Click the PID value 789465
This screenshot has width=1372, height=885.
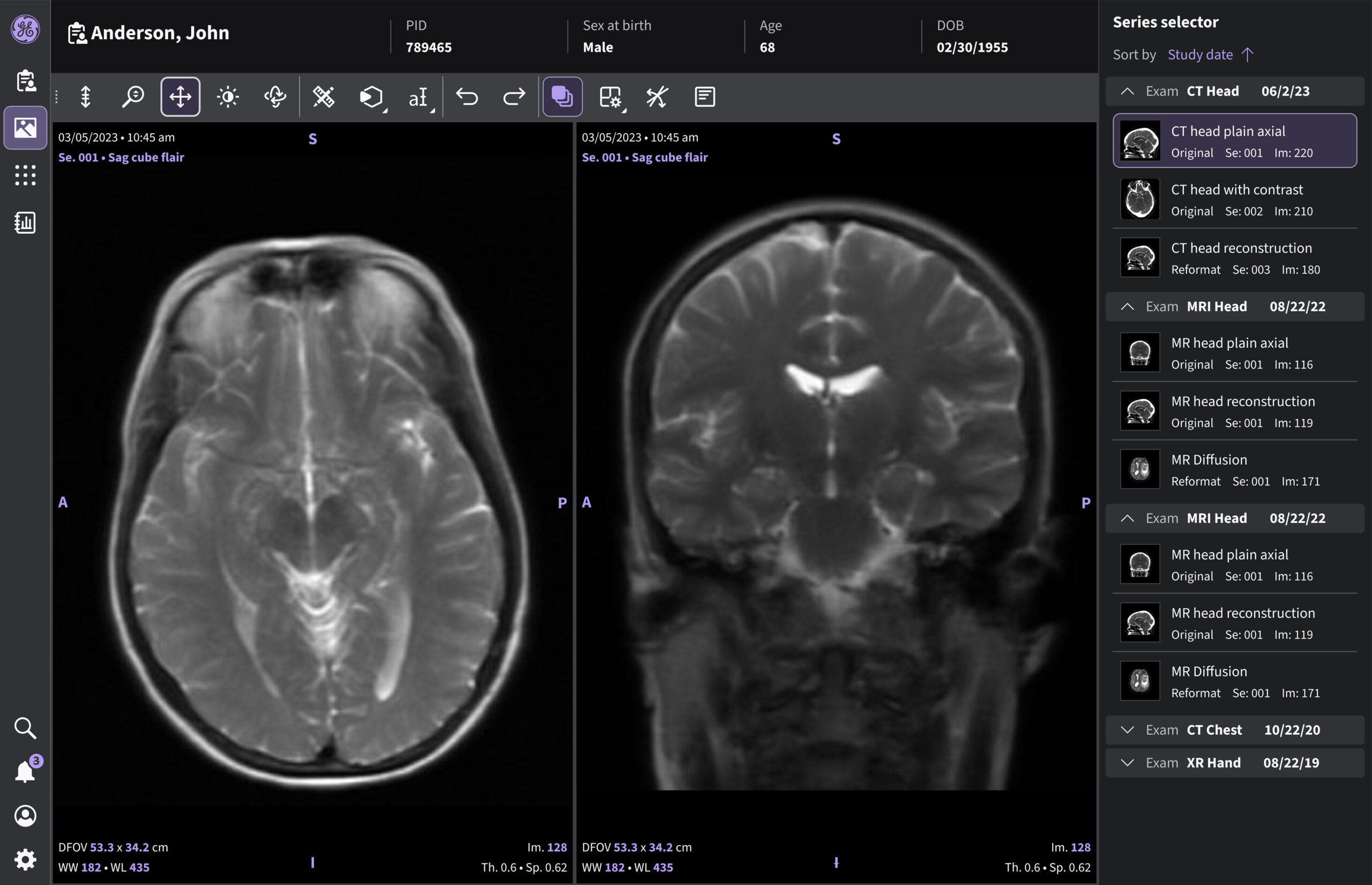[429, 48]
